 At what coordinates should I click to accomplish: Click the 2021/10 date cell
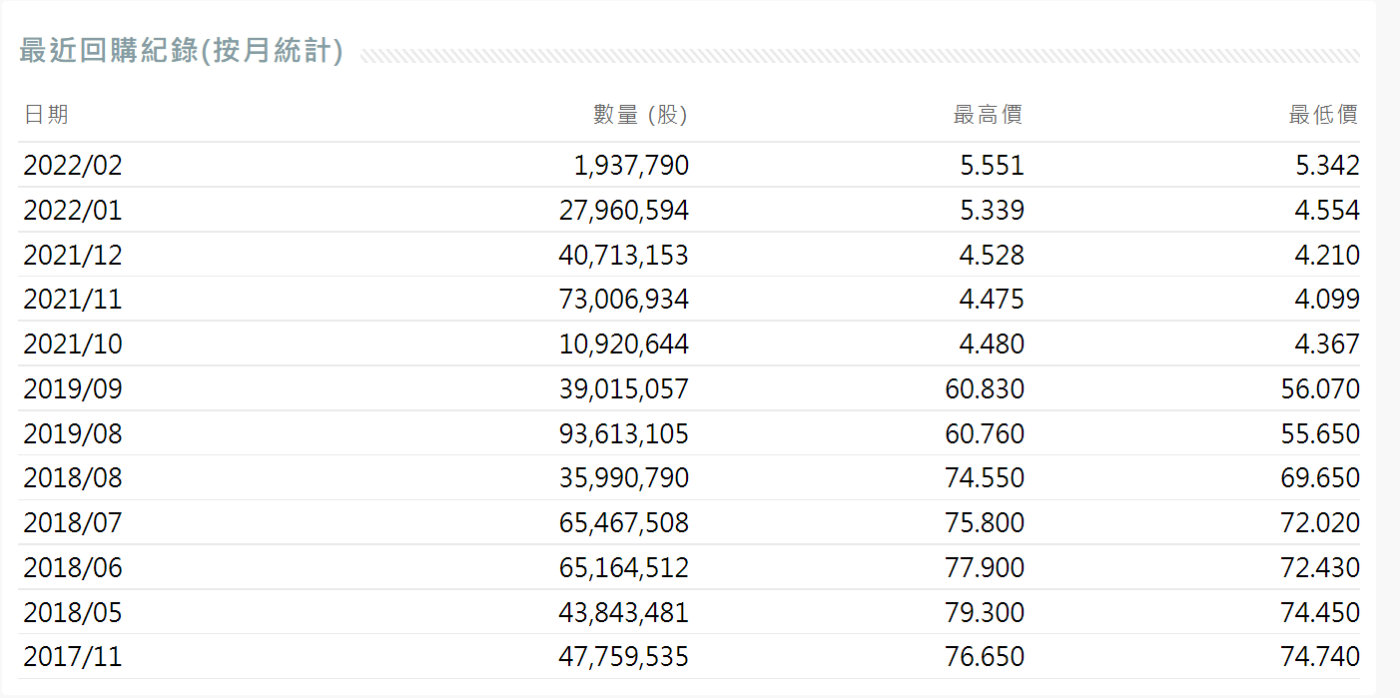73,345
